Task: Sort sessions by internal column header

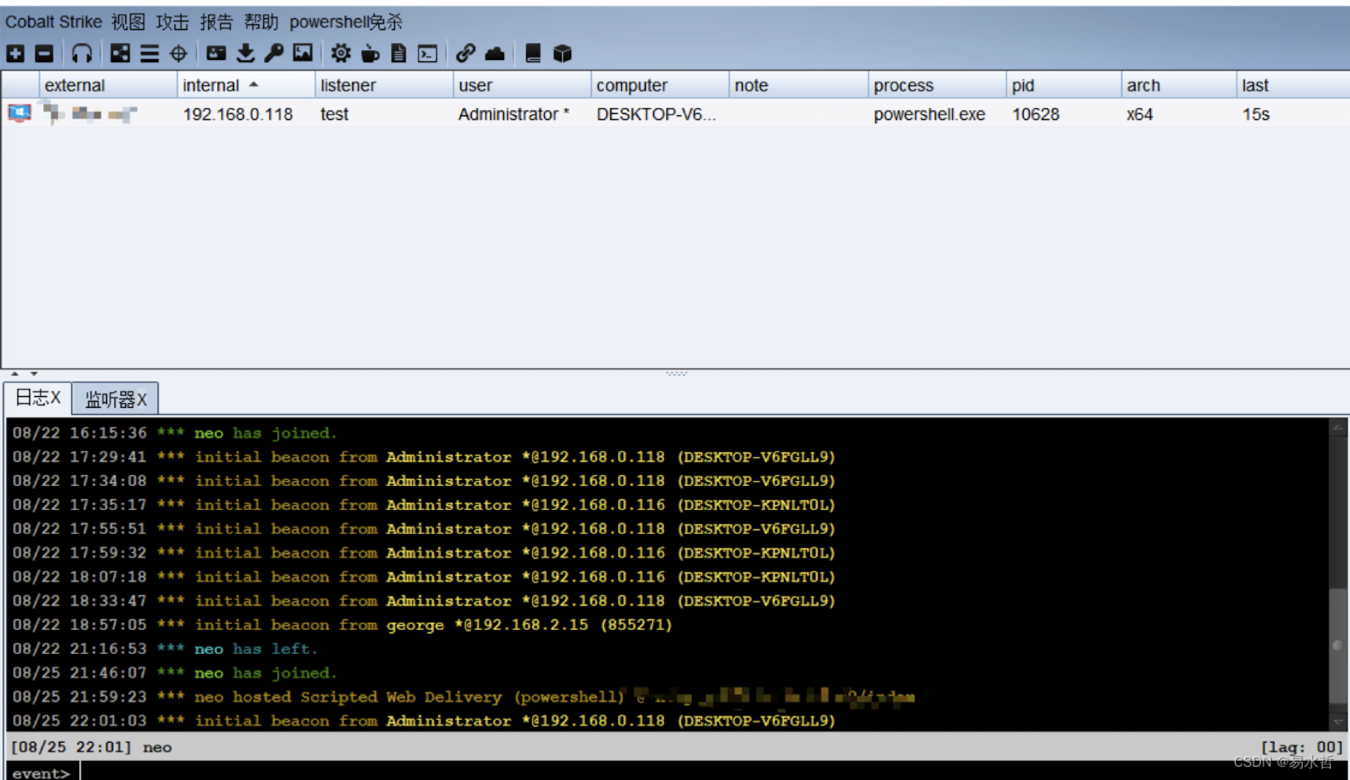Action: (x=212, y=86)
